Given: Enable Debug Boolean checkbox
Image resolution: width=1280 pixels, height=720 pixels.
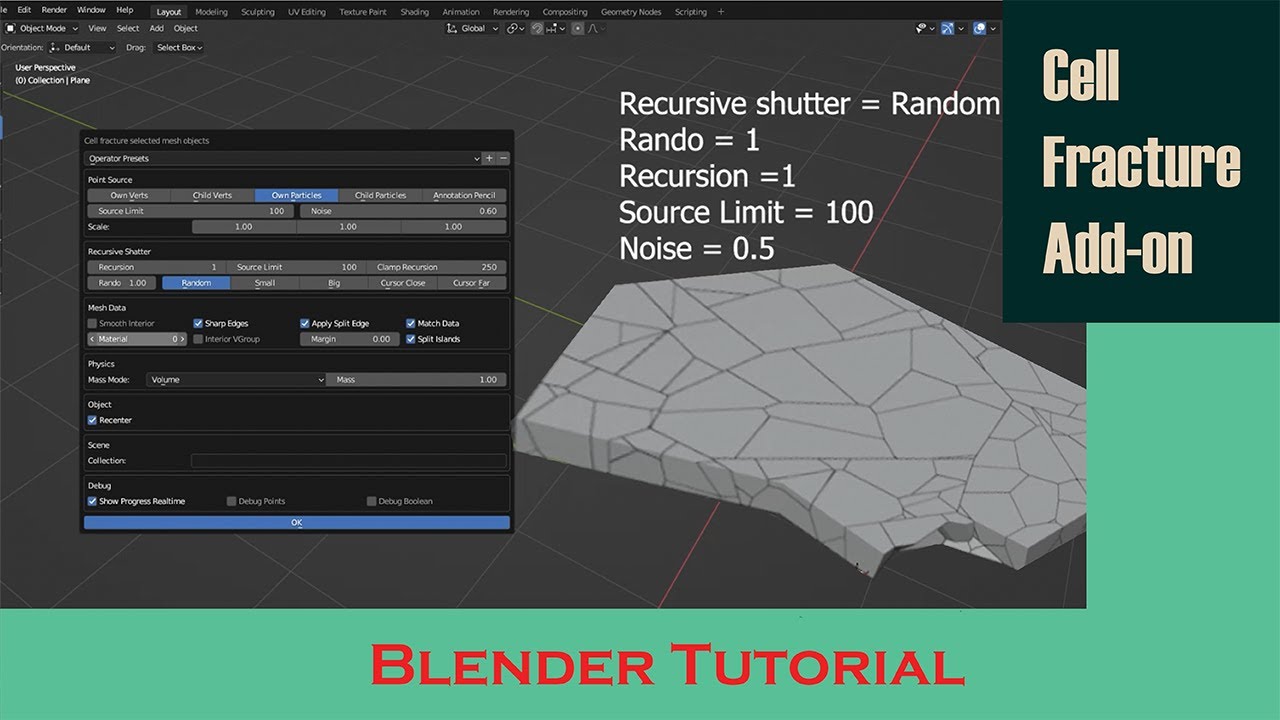Looking at the screenshot, I should 371,501.
